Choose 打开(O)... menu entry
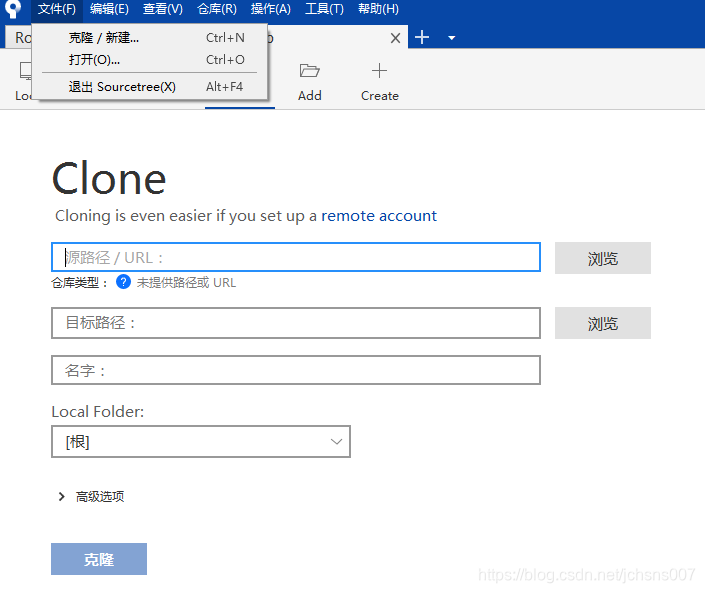This screenshot has height=593, width=705. coord(150,60)
